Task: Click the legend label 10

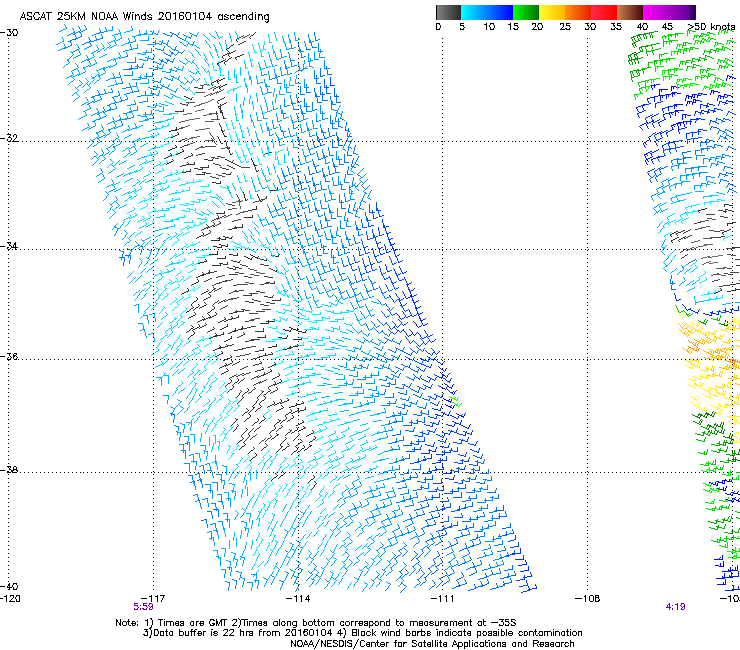Action: pyautogui.click(x=489, y=27)
